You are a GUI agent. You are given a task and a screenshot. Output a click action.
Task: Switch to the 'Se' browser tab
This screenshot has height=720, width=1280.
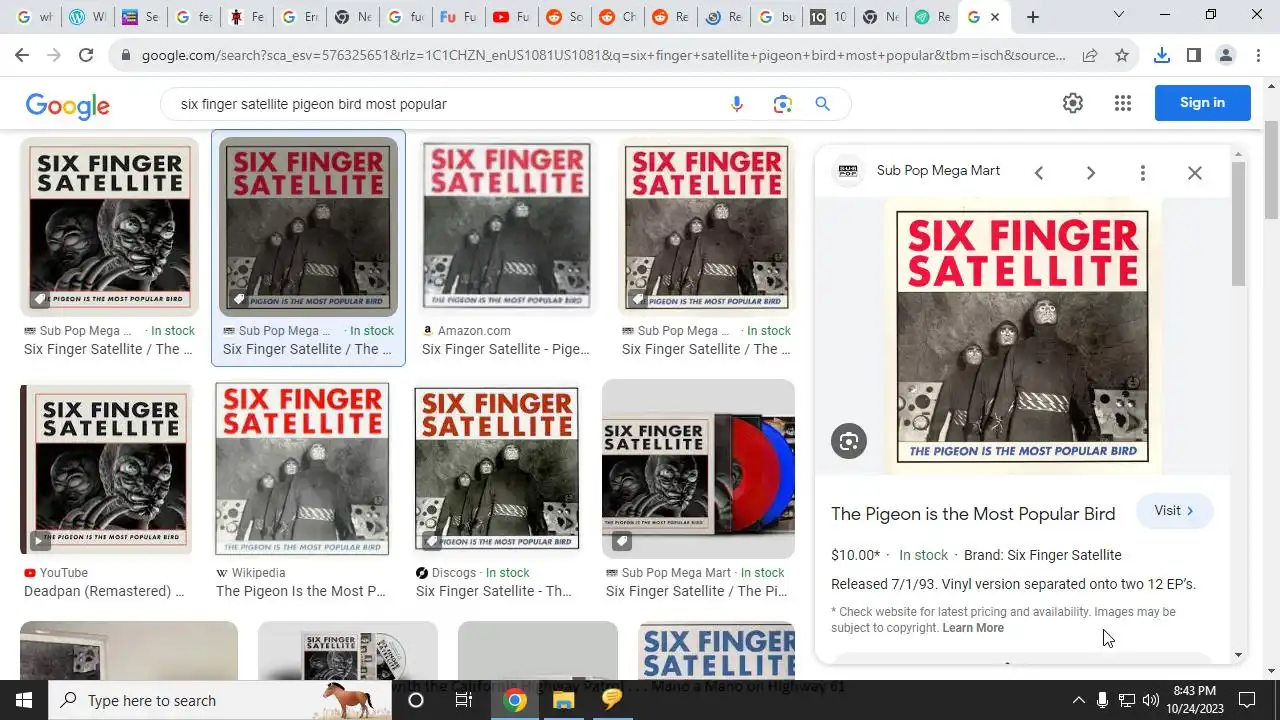pos(141,17)
